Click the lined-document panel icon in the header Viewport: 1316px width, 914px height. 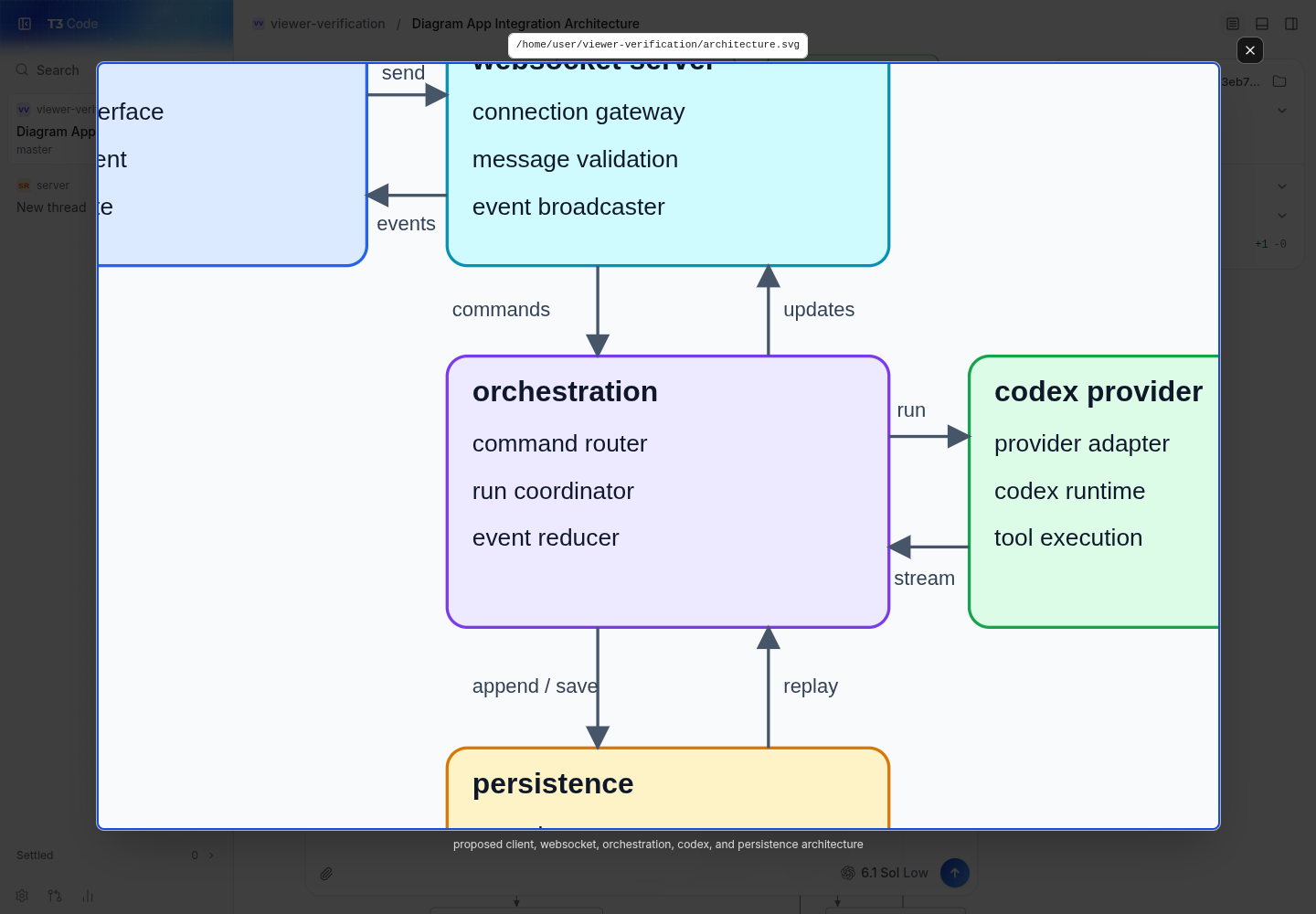coord(1233,24)
